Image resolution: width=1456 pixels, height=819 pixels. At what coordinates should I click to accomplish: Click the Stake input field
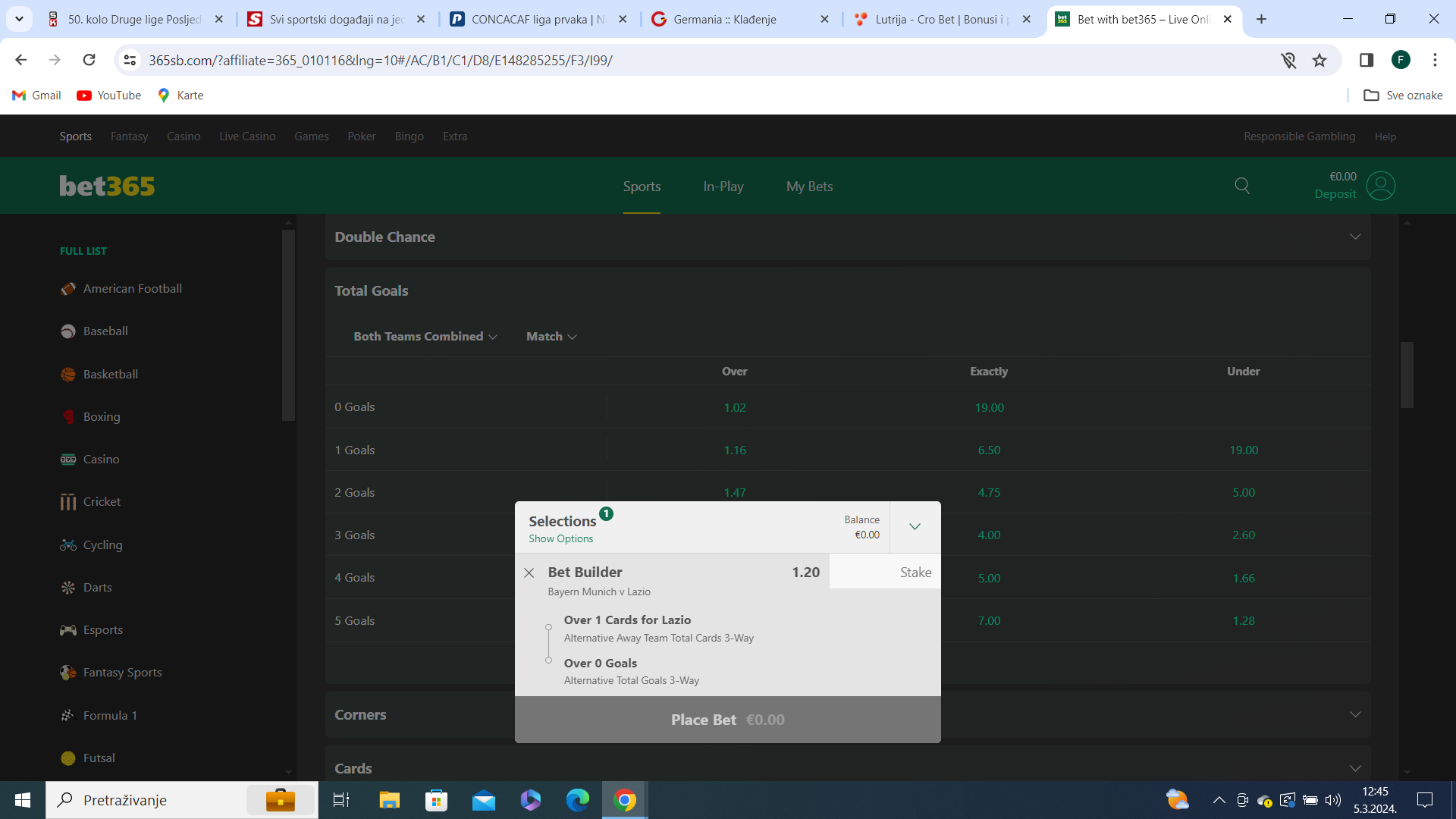pyautogui.click(x=884, y=573)
